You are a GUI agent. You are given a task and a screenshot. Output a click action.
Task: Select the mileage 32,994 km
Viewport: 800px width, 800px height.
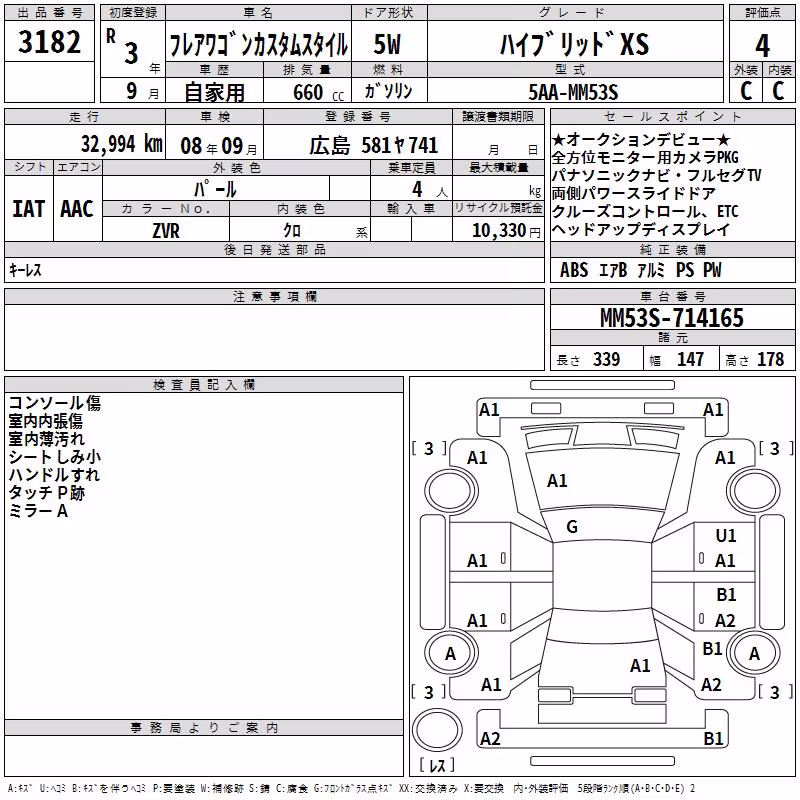click(121, 144)
